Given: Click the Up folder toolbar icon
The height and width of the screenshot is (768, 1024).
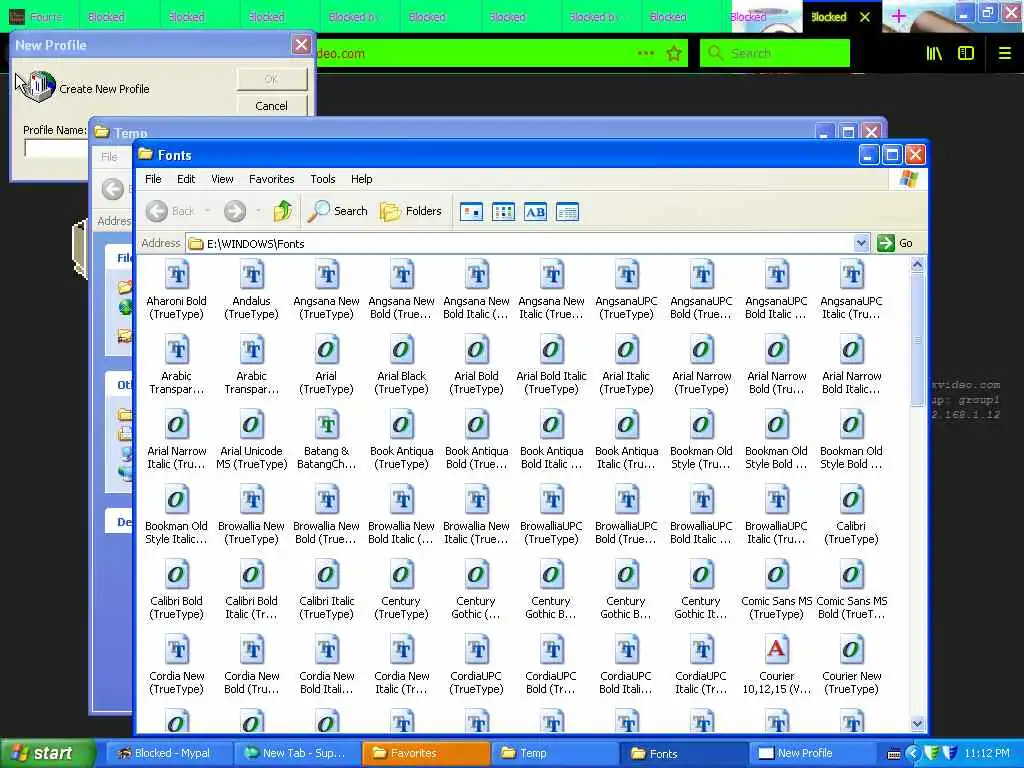Looking at the screenshot, I should coord(283,211).
